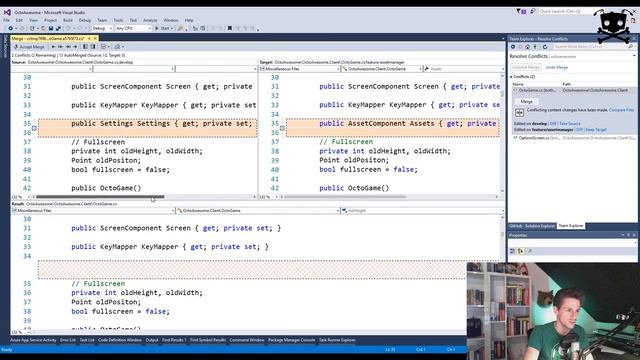Open the Resolve Conflicts page dropdown arrow
Image resolution: width=640 pixels, height=360 pixels.
pos(634,56)
